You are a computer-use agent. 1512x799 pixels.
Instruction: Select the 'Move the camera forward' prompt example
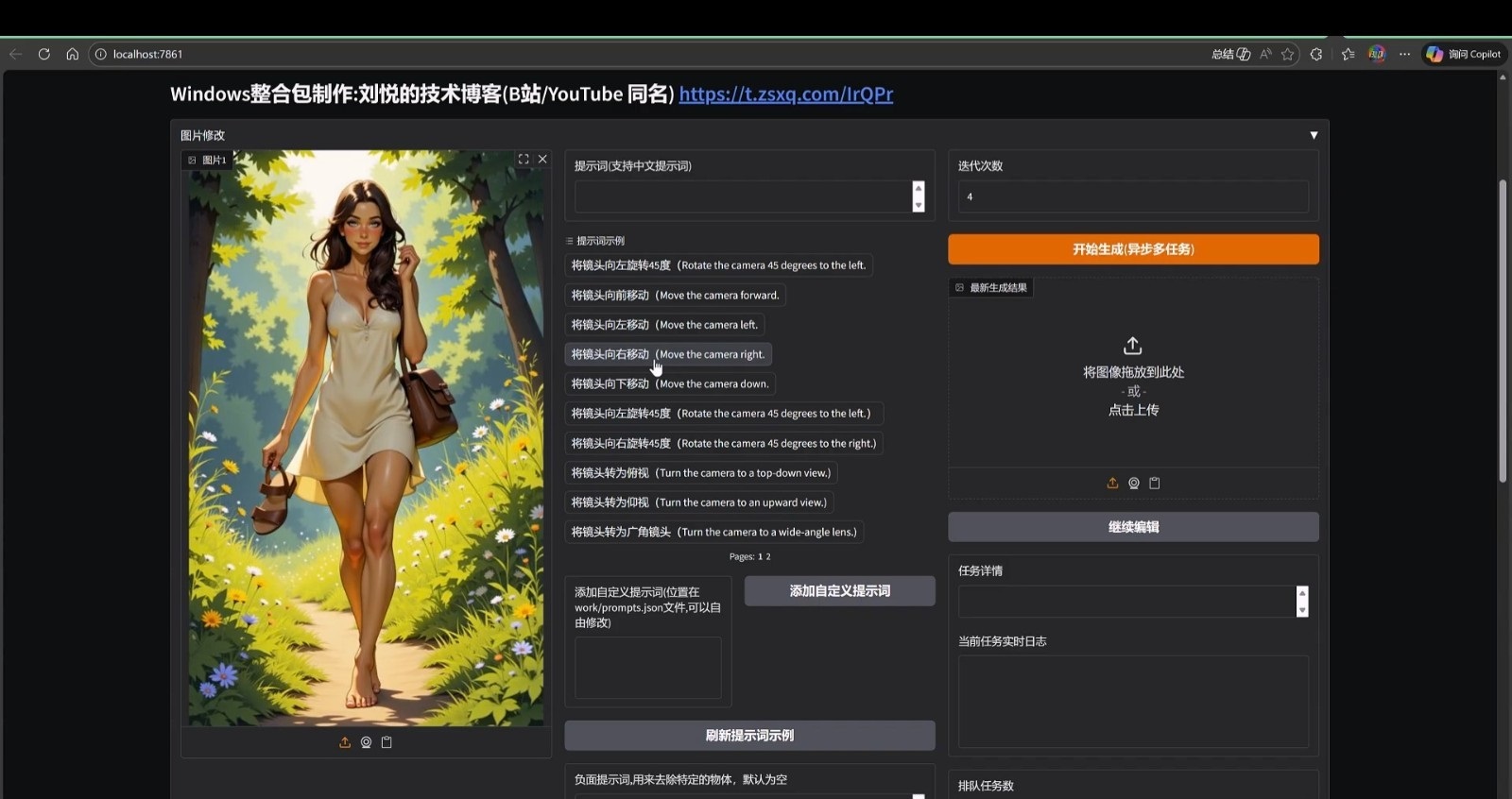pyautogui.click(x=675, y=296)
